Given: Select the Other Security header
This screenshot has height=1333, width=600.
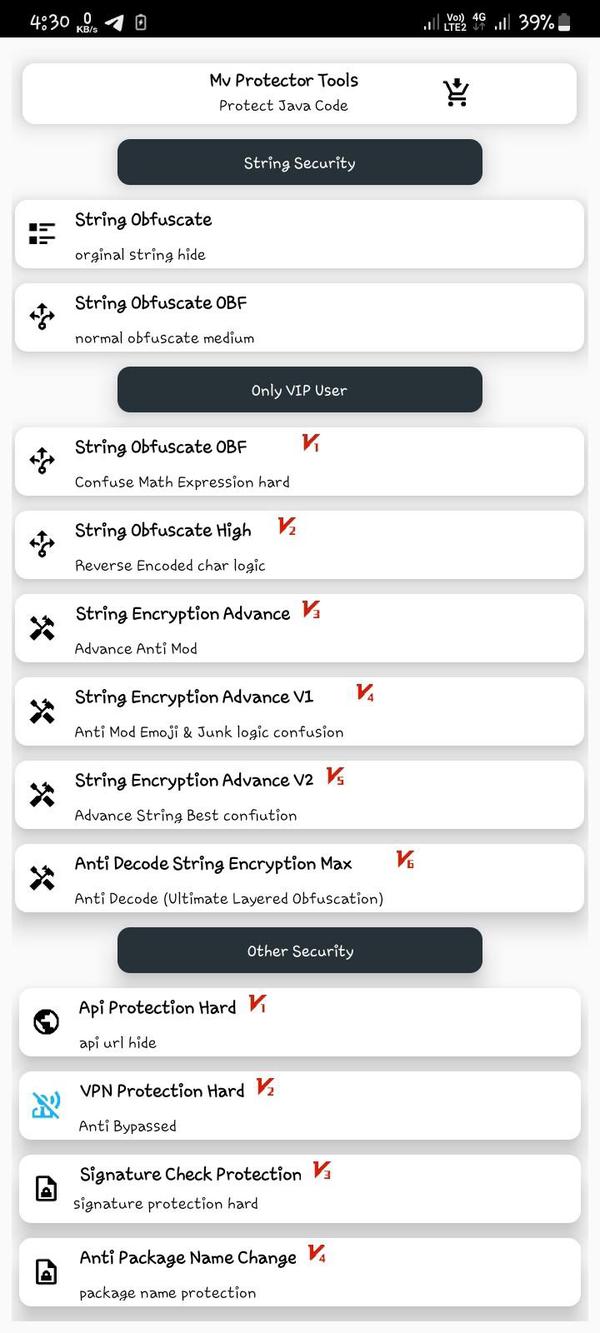Looking at the screenshot, I should point(300,950).
